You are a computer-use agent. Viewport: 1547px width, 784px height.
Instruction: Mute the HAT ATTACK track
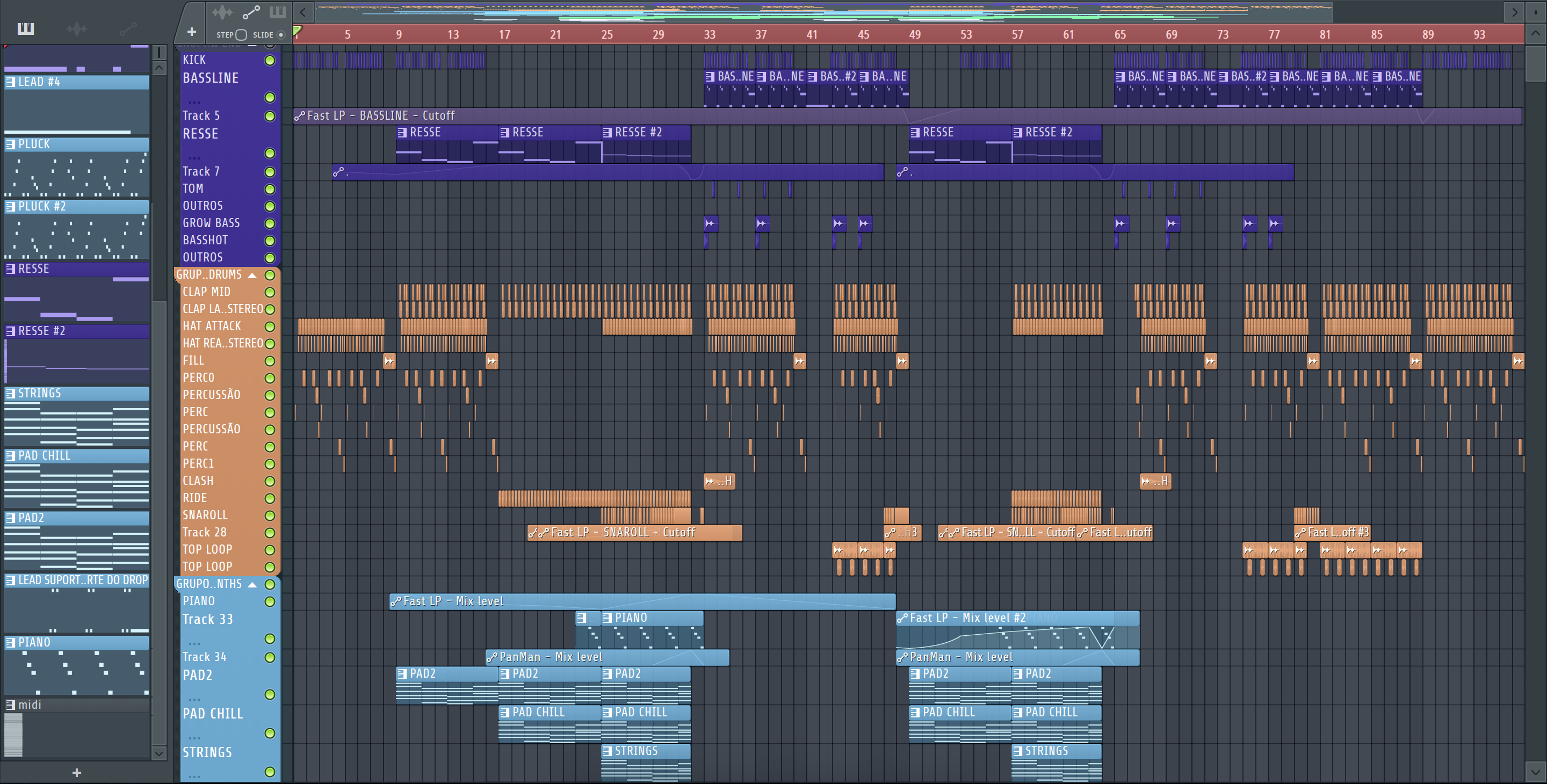tap(270, 327)
